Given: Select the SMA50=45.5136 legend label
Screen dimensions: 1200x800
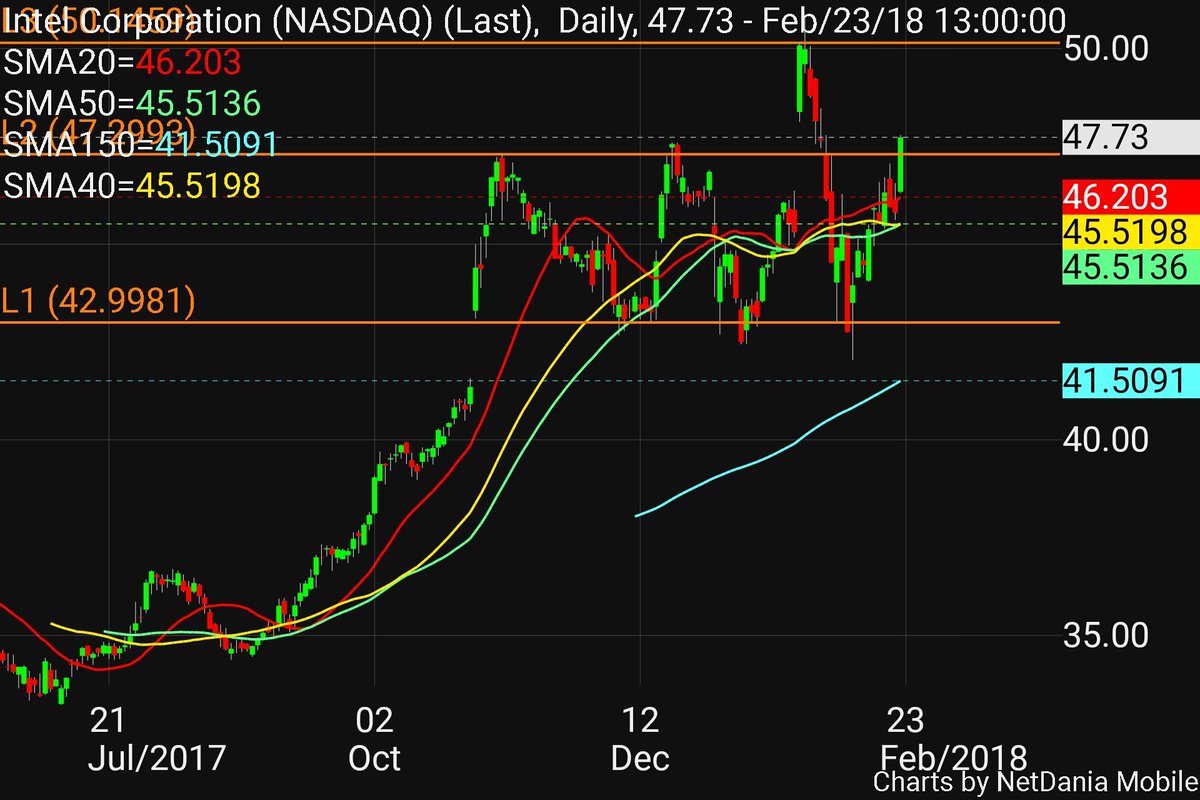Looking at the screenshot, I should click(x=132, y=104).
